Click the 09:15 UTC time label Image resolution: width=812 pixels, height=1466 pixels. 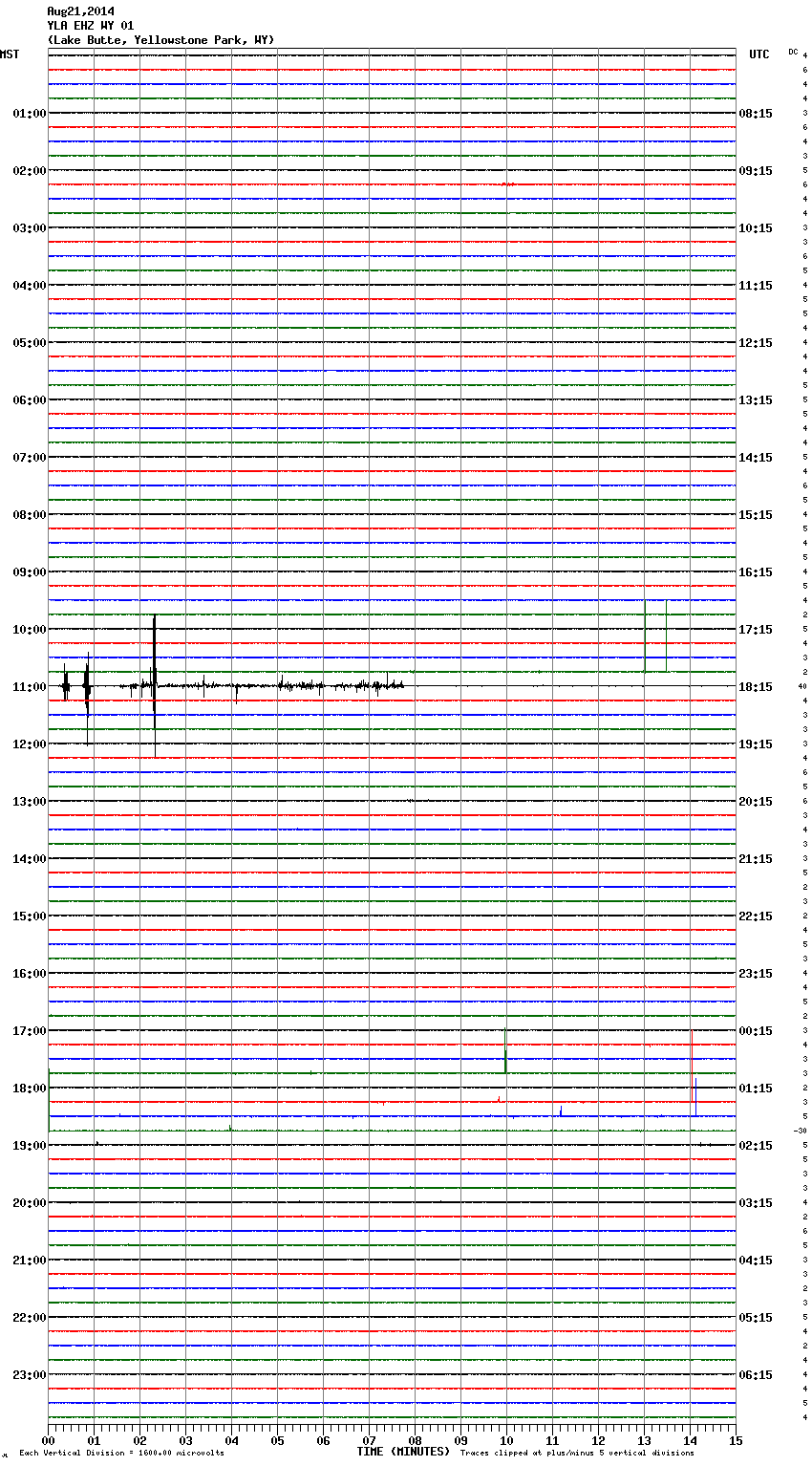tap(756, 171)
